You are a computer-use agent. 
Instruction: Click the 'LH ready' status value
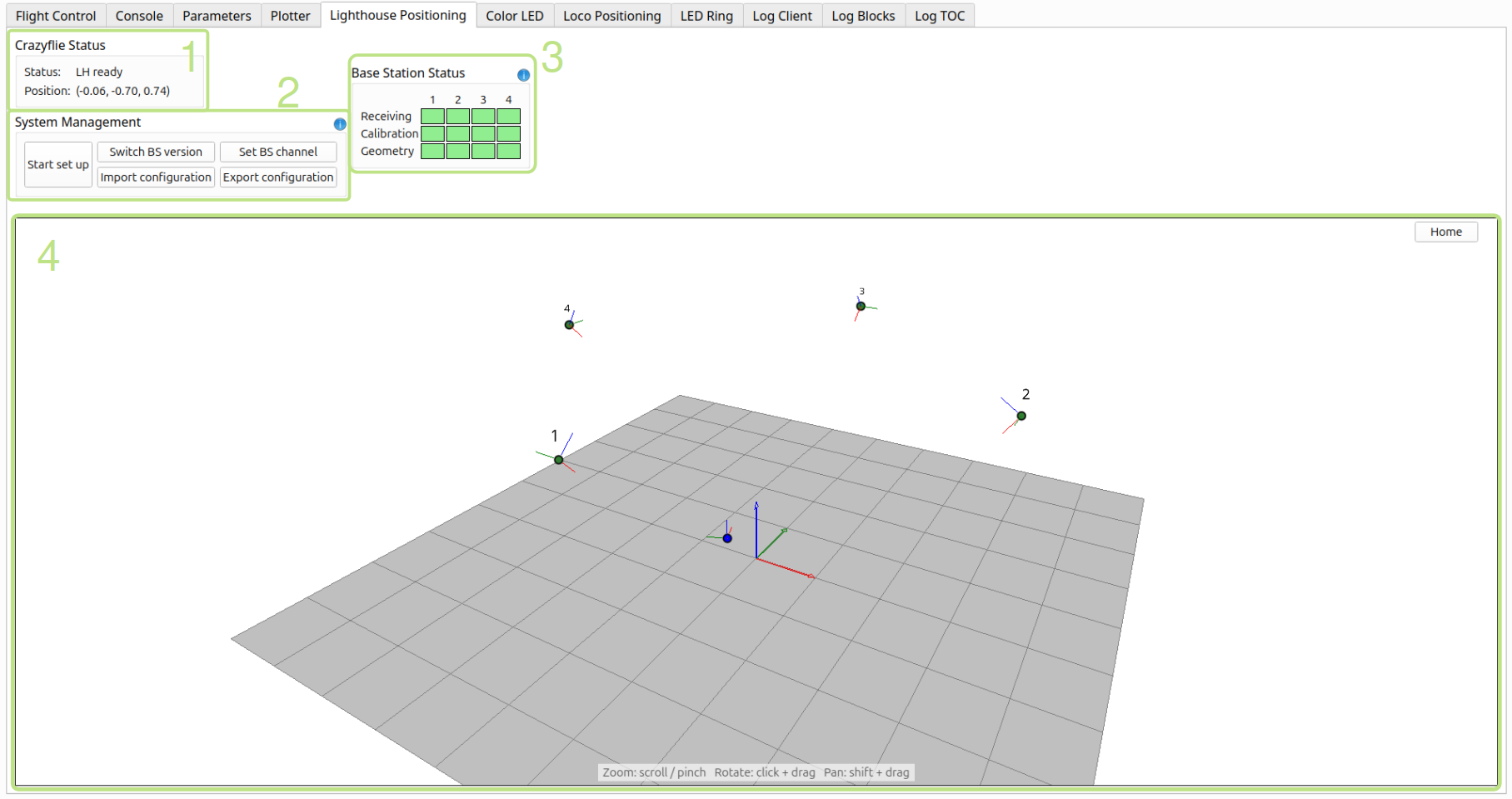tap(99, 72)
